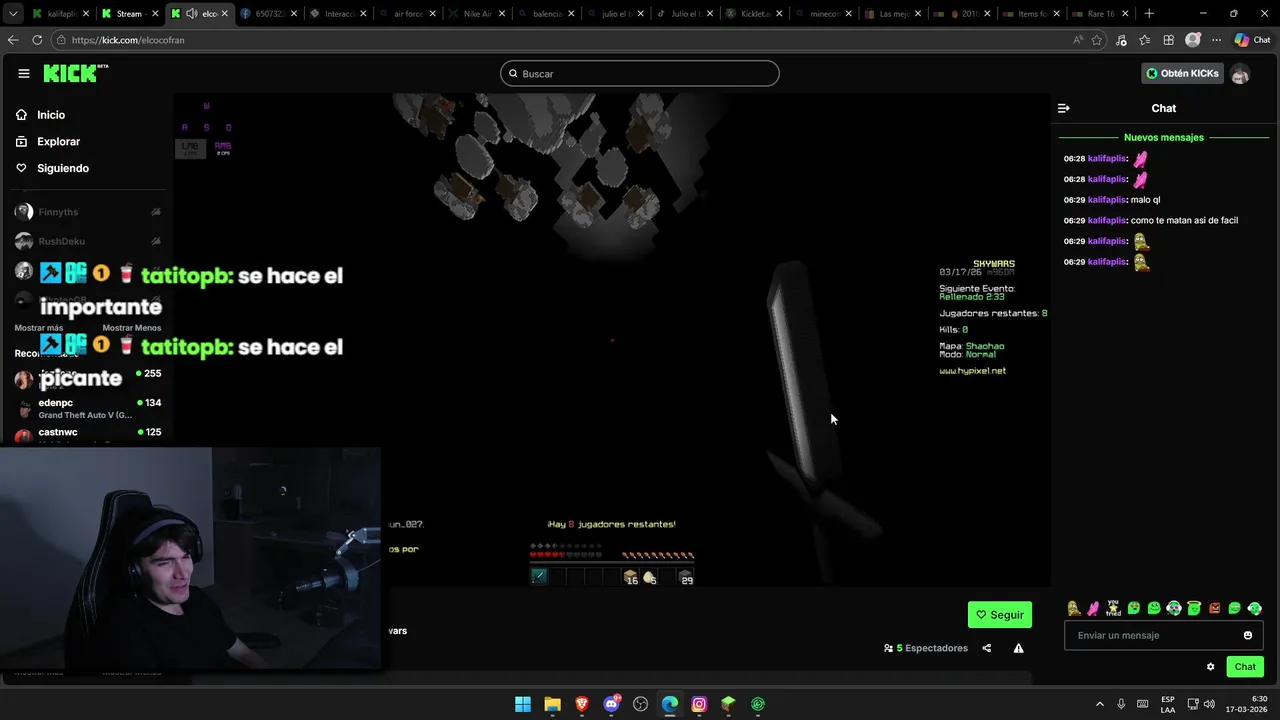Open Discord from the taskbar

tap(611, 704)
